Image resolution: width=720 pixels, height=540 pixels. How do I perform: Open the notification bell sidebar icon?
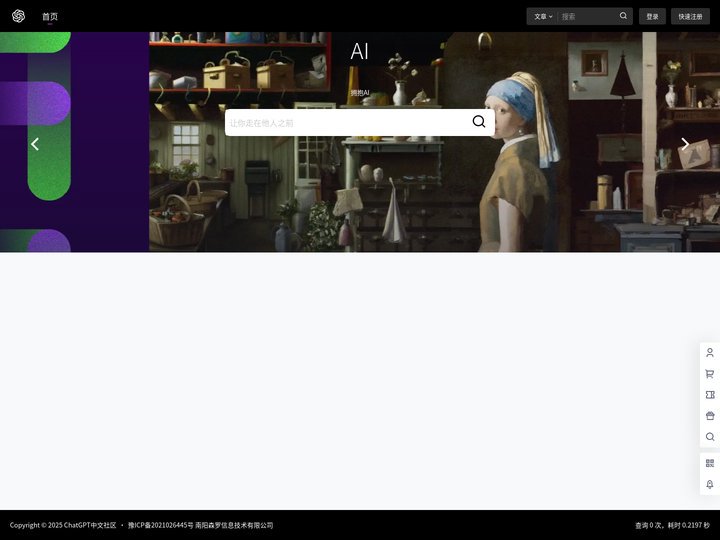click(x=710, y=484)
